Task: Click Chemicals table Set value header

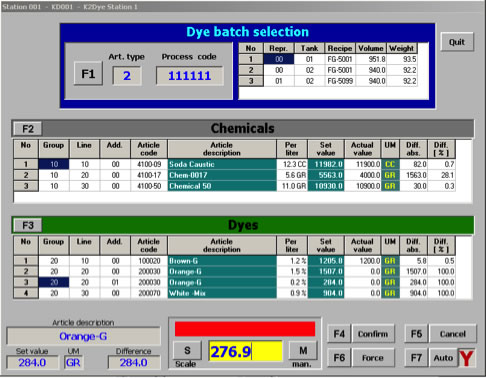Action: [326, 149]
